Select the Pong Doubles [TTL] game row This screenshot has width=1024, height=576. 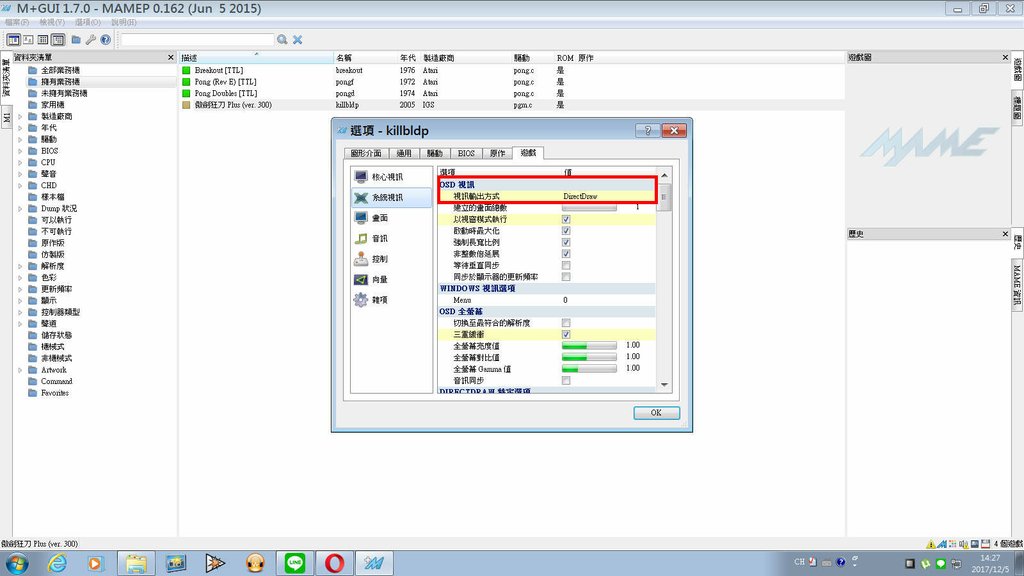click(x=511, y=93)
